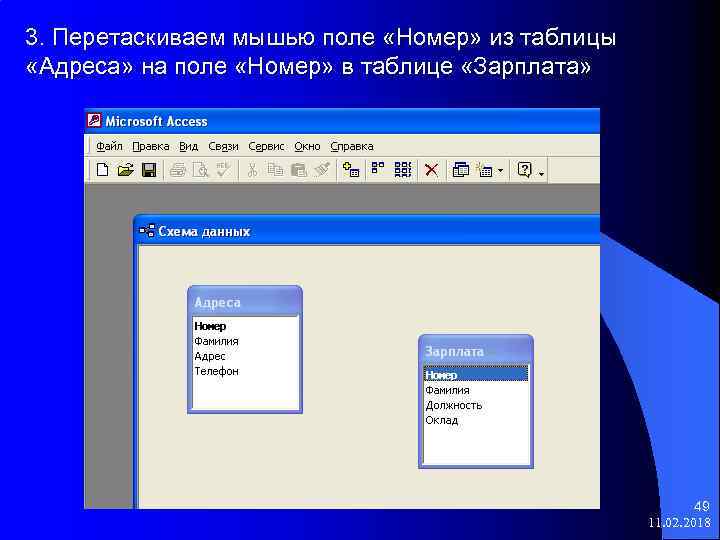720x540 pixels.
Task: Select Номер field in Адреса table
Action: tap(245, 326)
